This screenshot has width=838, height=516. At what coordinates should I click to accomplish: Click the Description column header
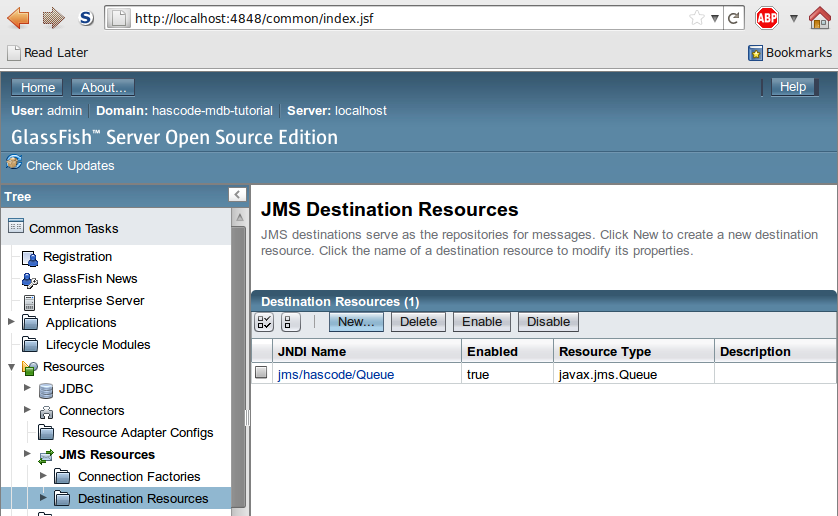pos(775,351)
